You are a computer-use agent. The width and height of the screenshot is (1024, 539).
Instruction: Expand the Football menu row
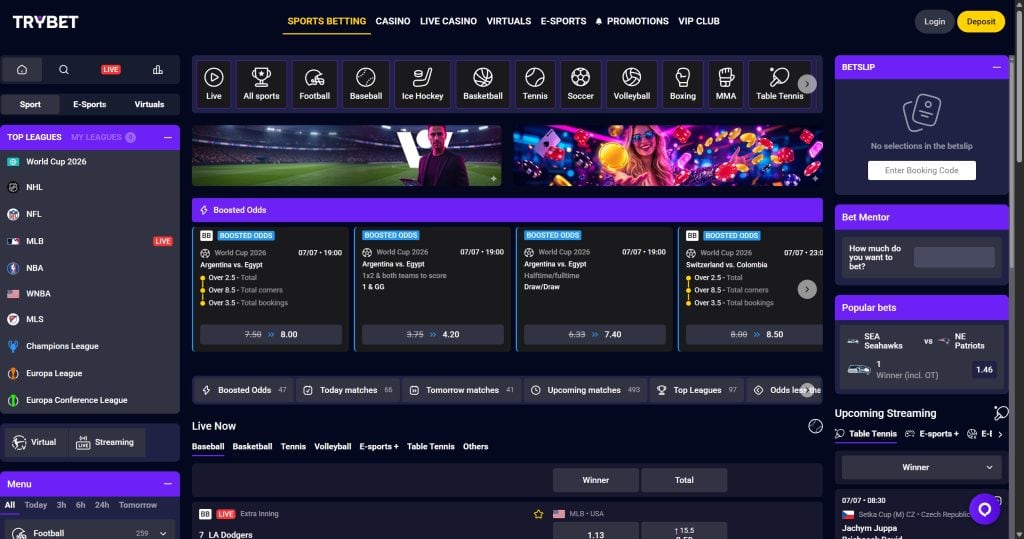[89, 533]
